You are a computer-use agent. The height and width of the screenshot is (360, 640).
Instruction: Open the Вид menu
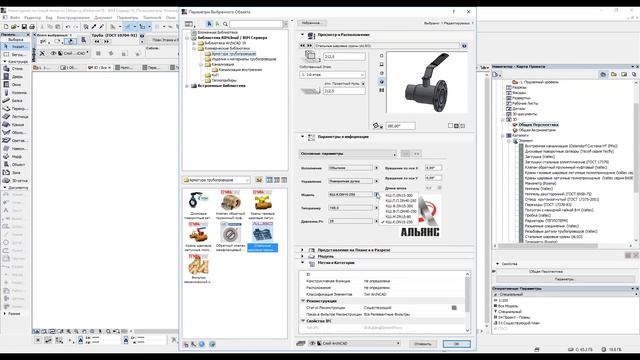point(49,18)
